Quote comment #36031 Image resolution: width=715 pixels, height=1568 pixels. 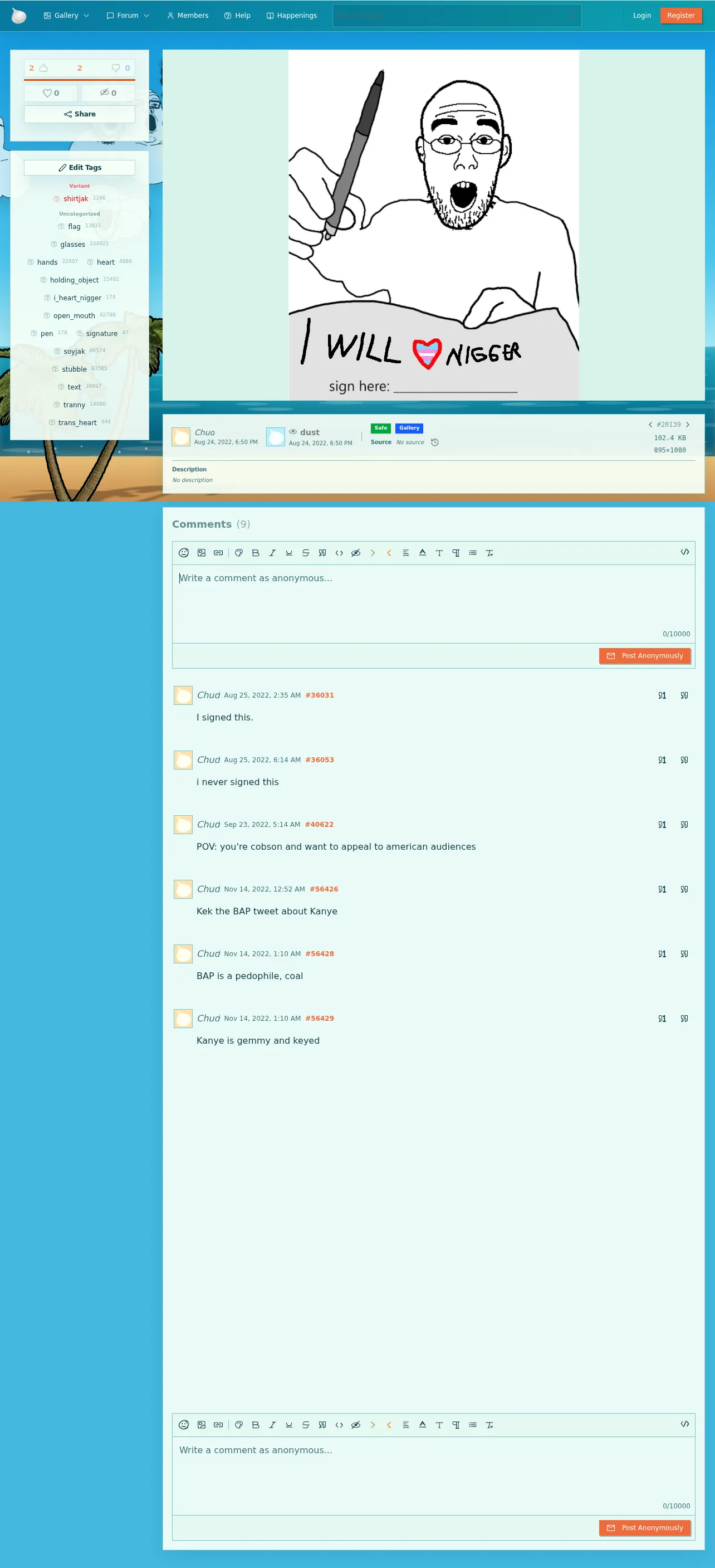click(x=684, y=695)
